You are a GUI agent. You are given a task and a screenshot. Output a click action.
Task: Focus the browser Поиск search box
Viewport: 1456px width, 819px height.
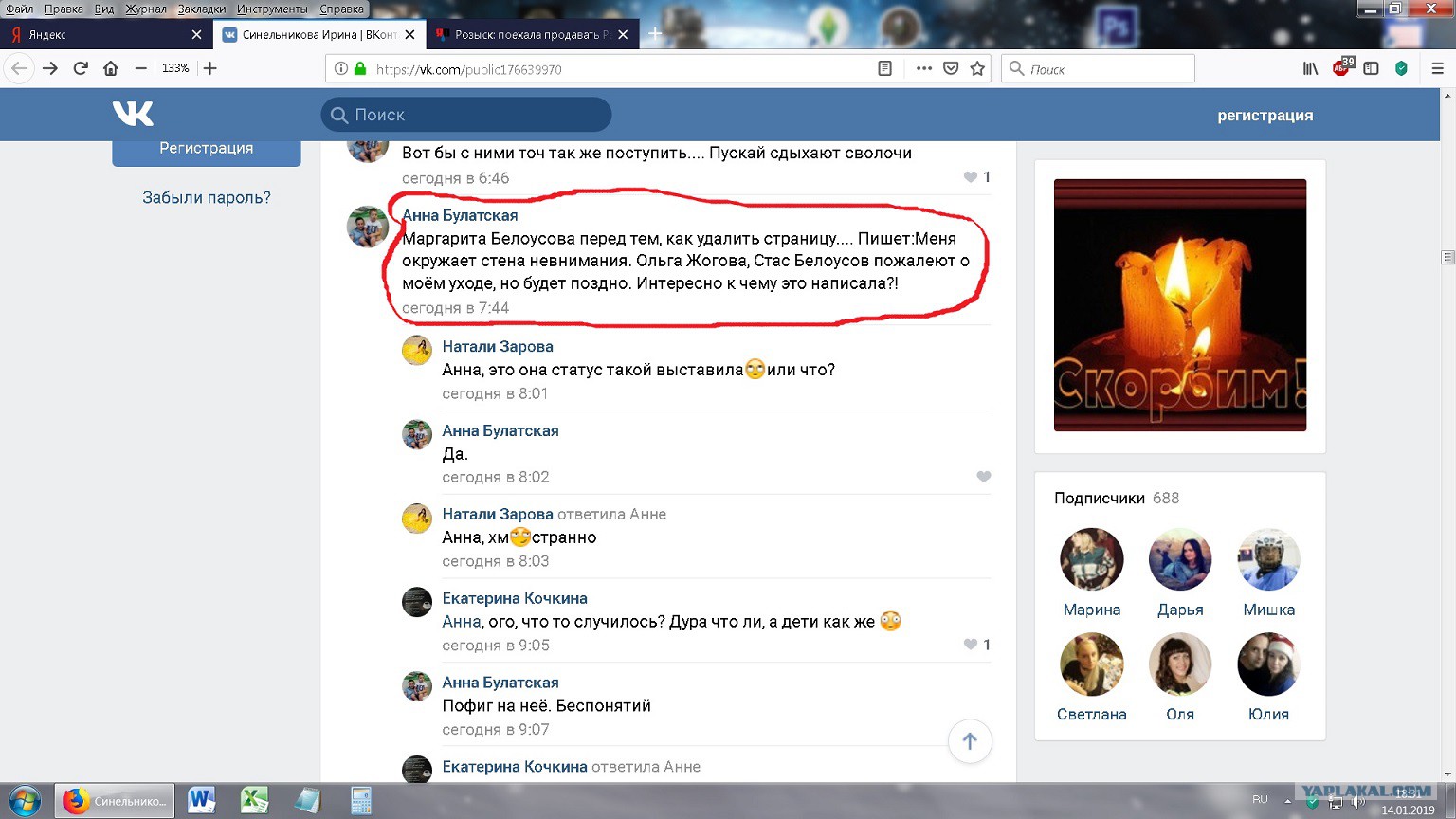1098,68
